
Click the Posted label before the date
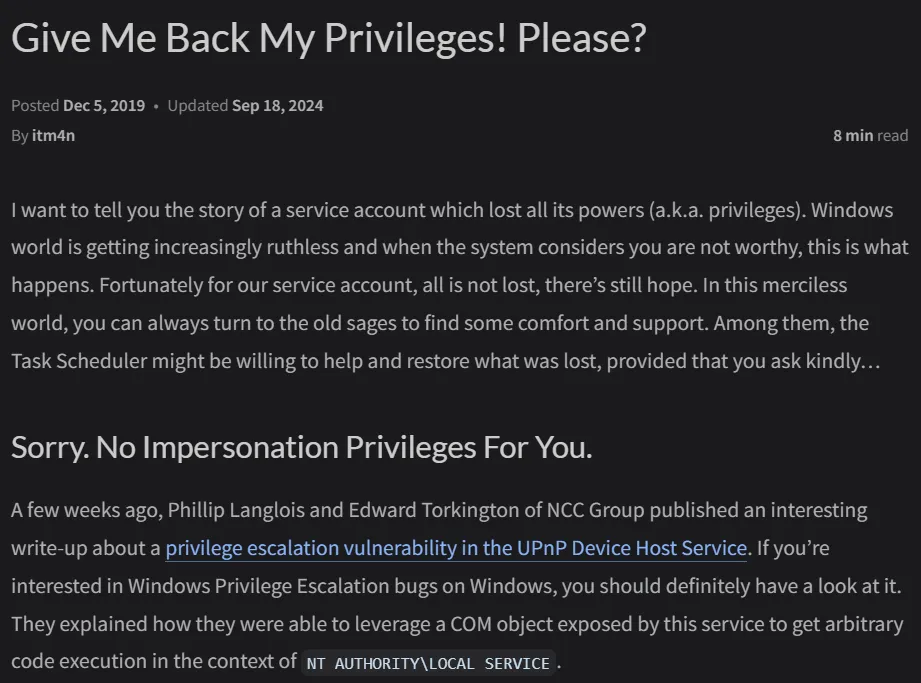click(35, 106)
